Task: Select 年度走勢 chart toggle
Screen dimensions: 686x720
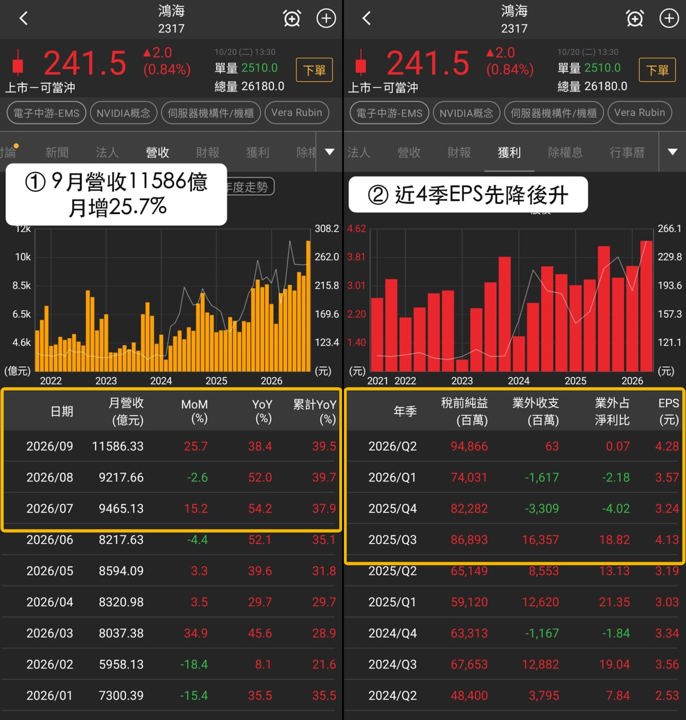Action: click(x=251, y=186)
